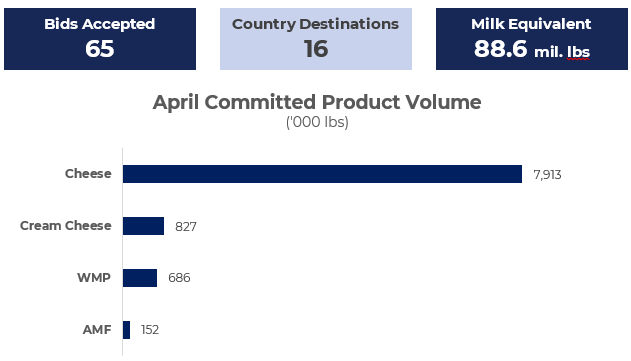Click the 827 data label
The width and height of the screenshot is (631, 361).
tap(186, 227)
